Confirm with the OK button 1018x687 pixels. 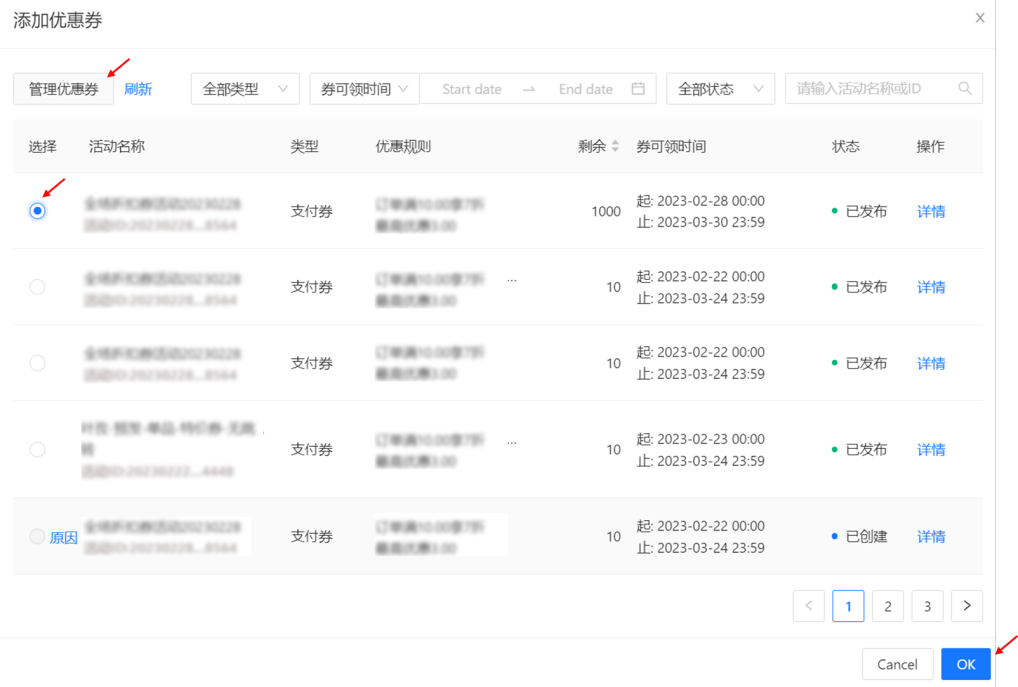click(966, 664)
